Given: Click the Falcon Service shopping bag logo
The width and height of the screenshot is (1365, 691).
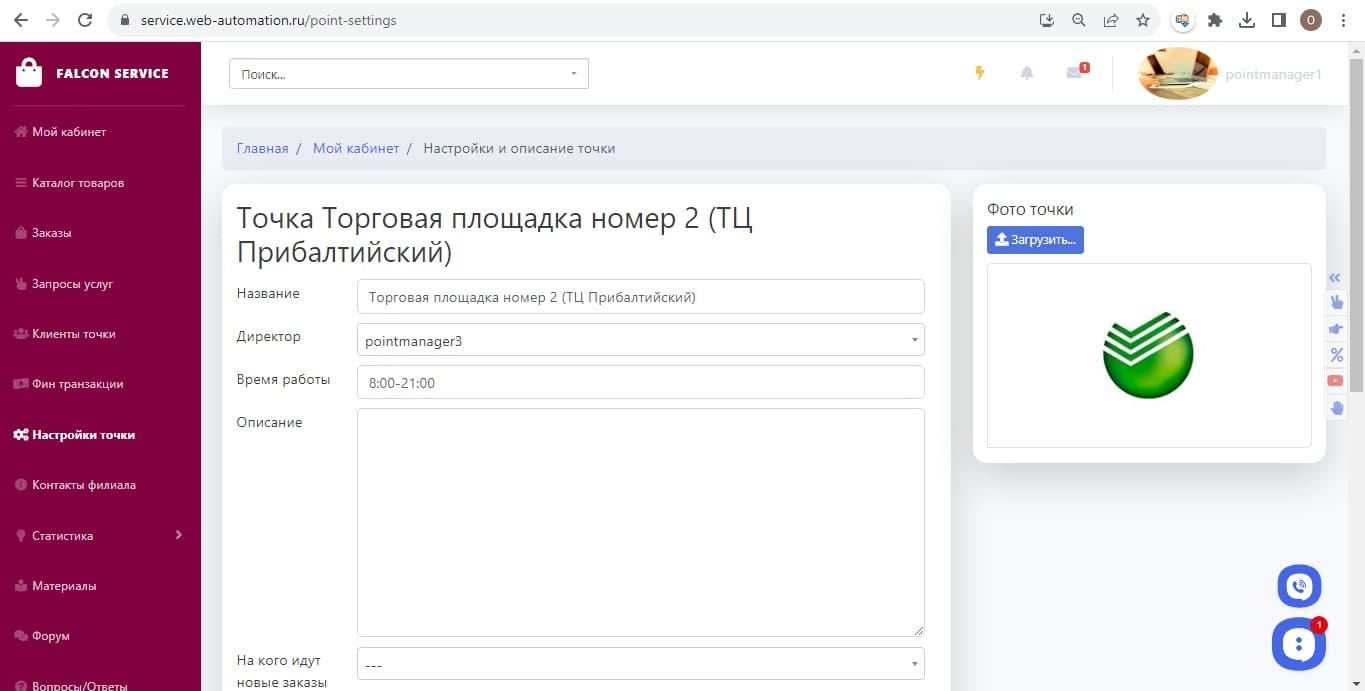Looking at the screenshot, I should 30,73.
